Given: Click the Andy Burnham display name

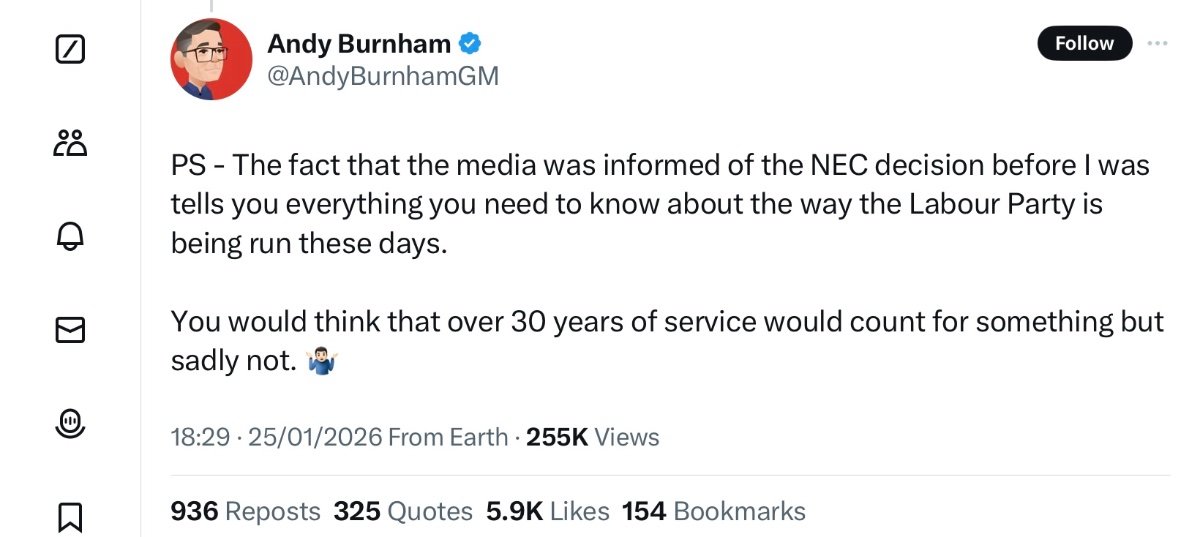Looking at the screenshot, I should coord(358,43).
